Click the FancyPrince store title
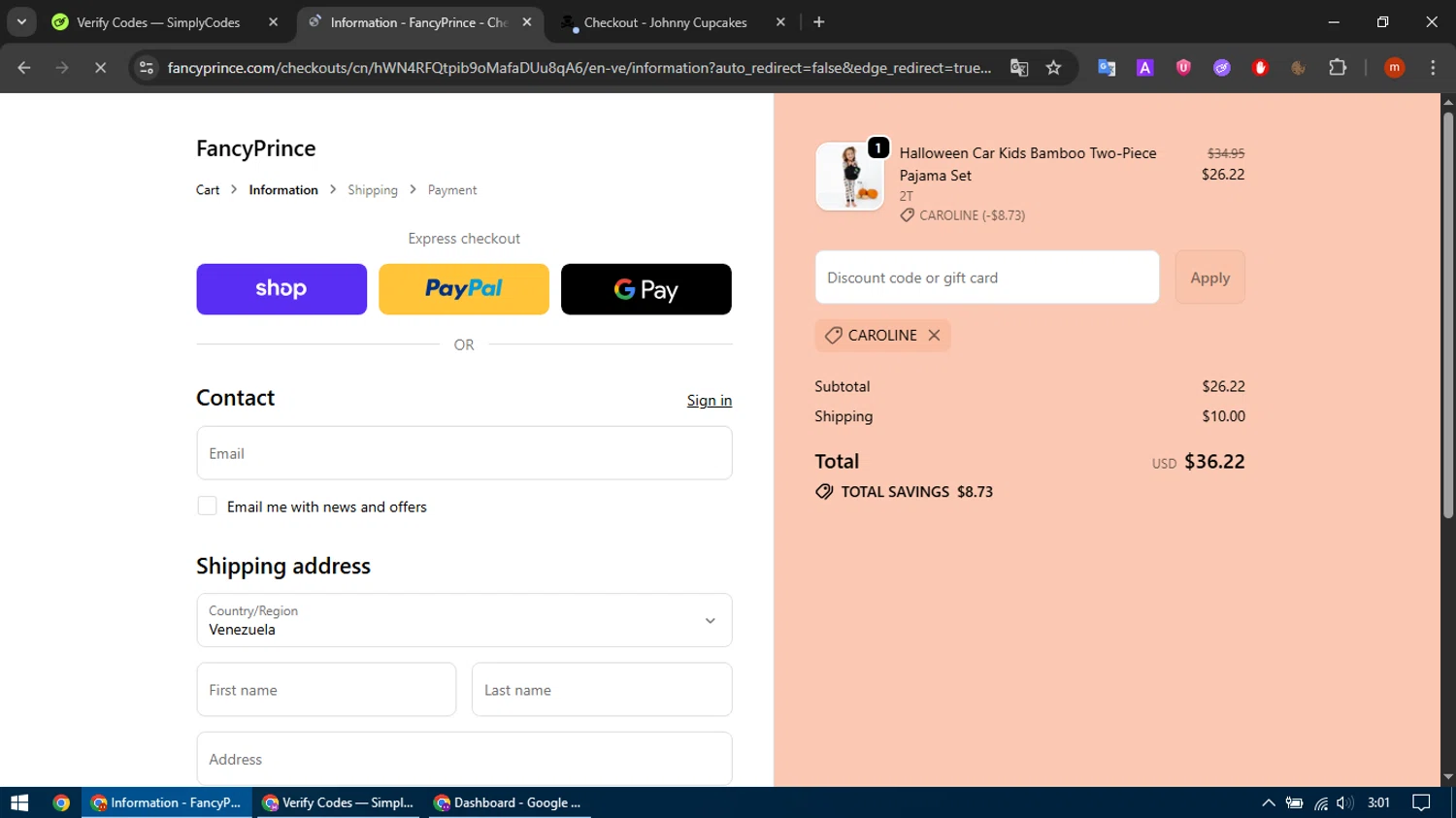Viewport: 1456px width, 818px height. pyautogui.click(x=256, y=148)
